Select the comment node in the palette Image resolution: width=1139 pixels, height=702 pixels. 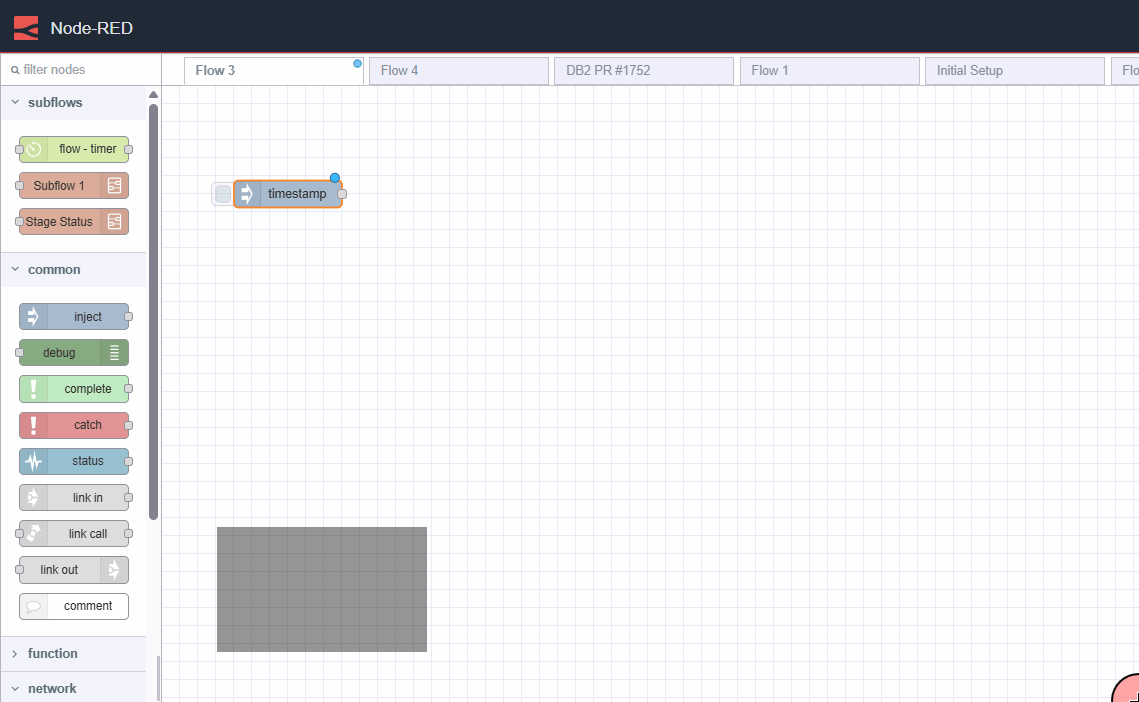tap(73, 606)
